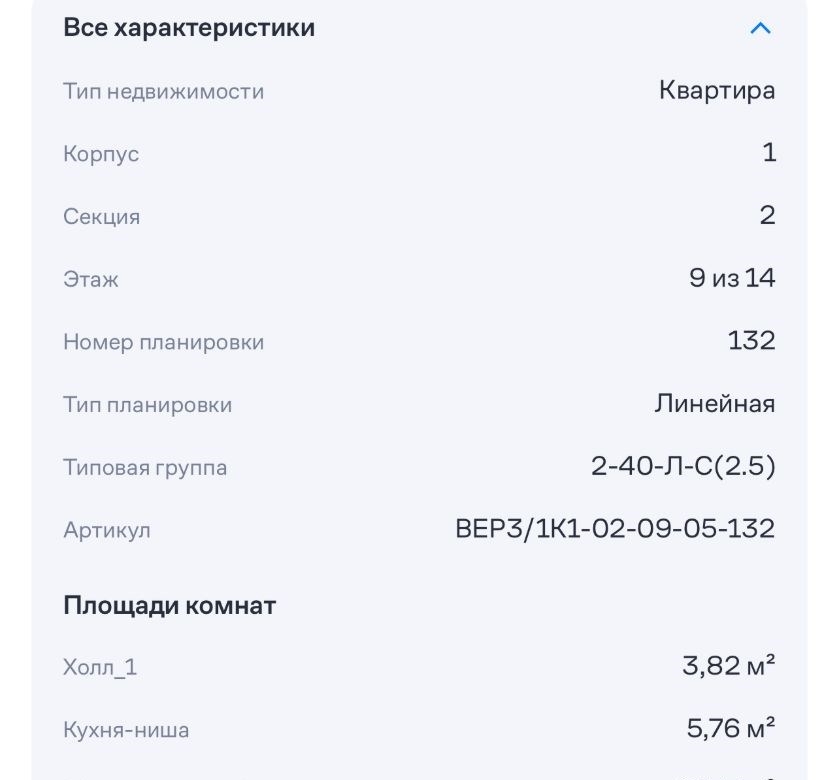Click the layout number value 132
839x780 pixels.
[751, 341]
